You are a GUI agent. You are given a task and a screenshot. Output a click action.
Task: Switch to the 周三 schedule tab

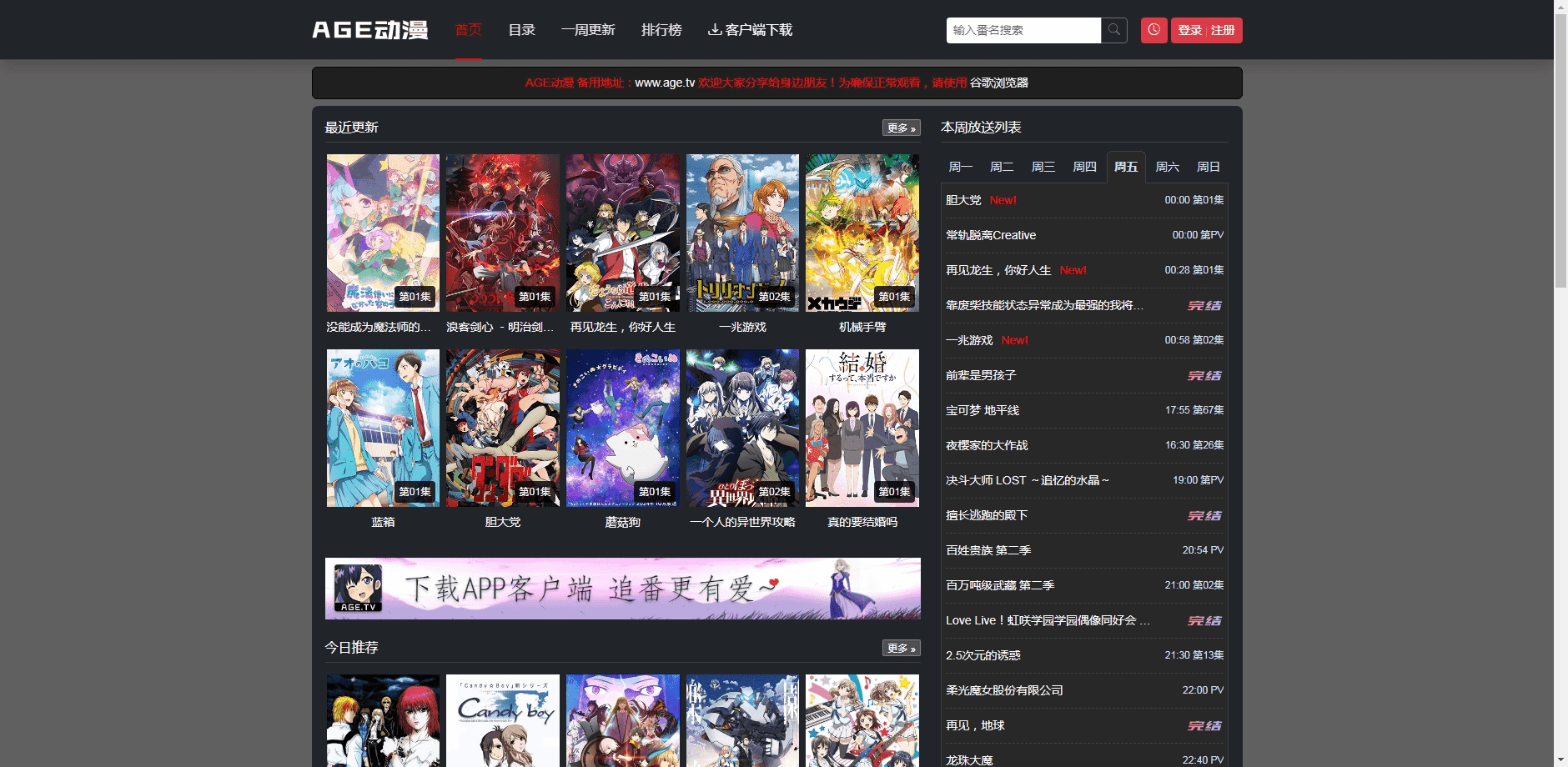[1043, 167]
